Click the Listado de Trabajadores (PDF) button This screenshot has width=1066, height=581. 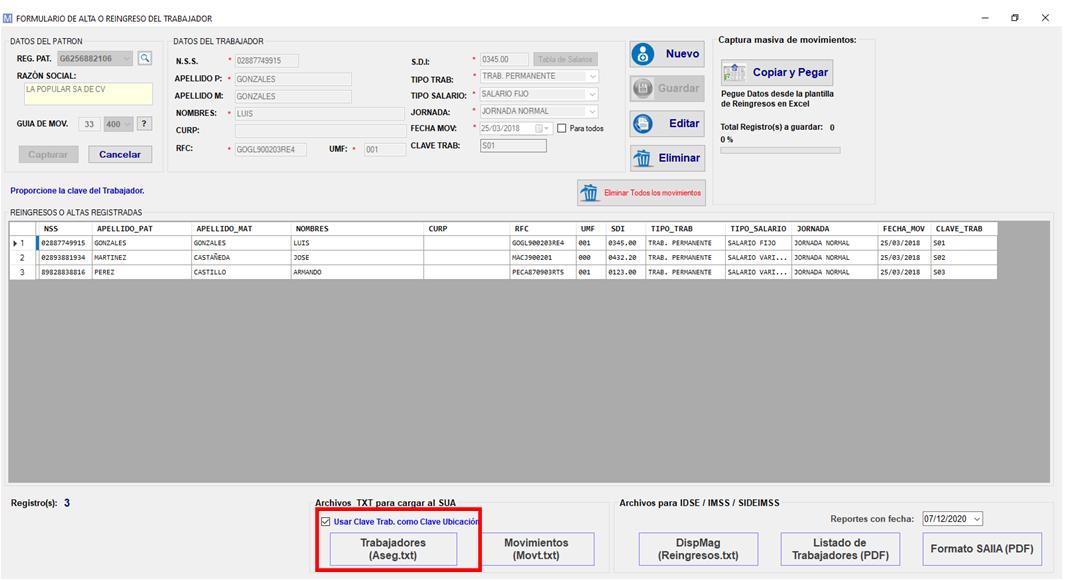tap(840, 549)
